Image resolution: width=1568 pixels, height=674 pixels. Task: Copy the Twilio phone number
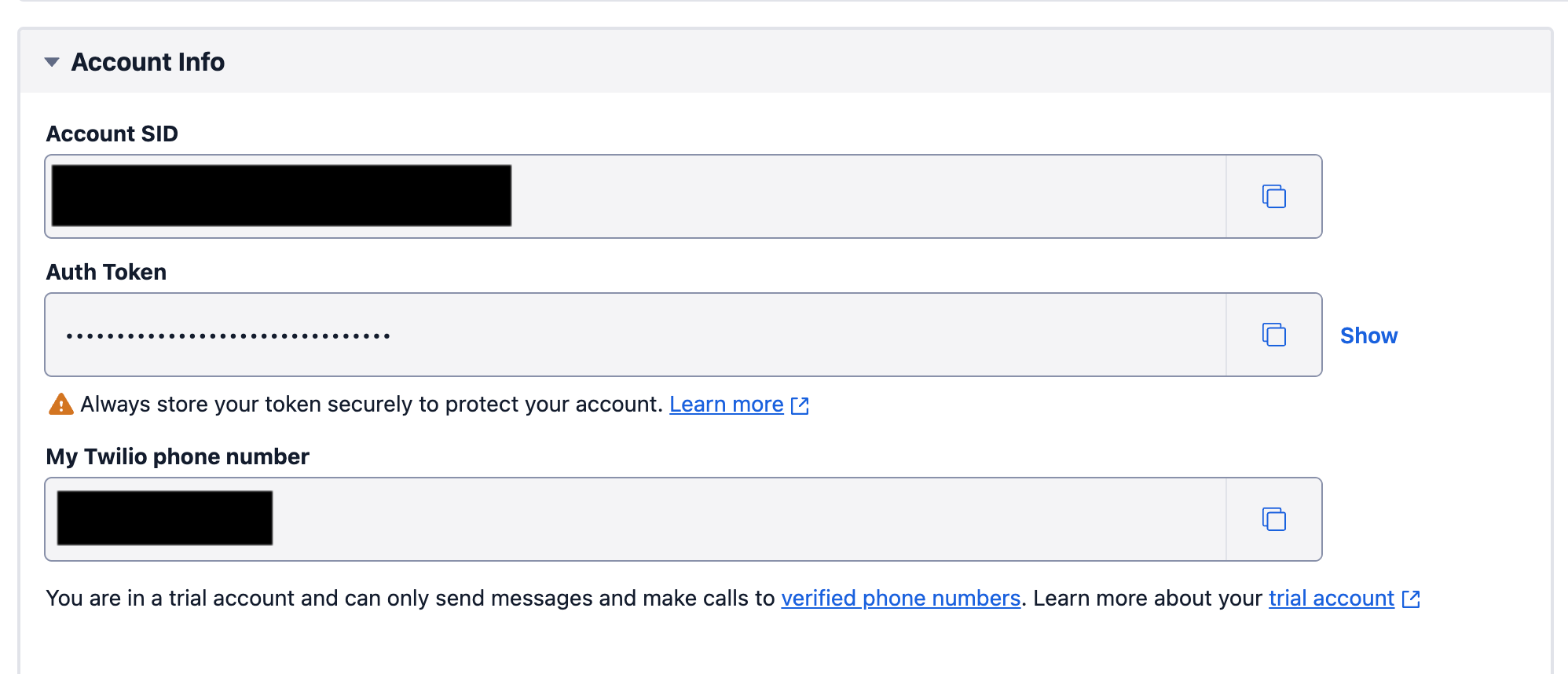pos(1273,519)
